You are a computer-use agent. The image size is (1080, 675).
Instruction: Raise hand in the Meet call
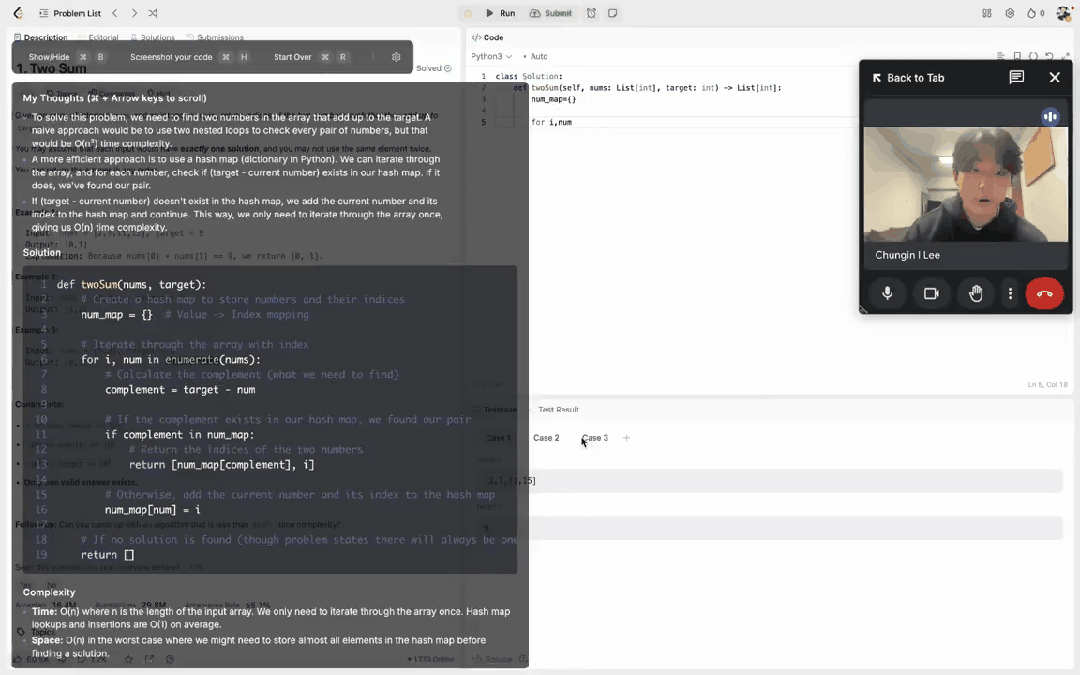tap(975, 293)
